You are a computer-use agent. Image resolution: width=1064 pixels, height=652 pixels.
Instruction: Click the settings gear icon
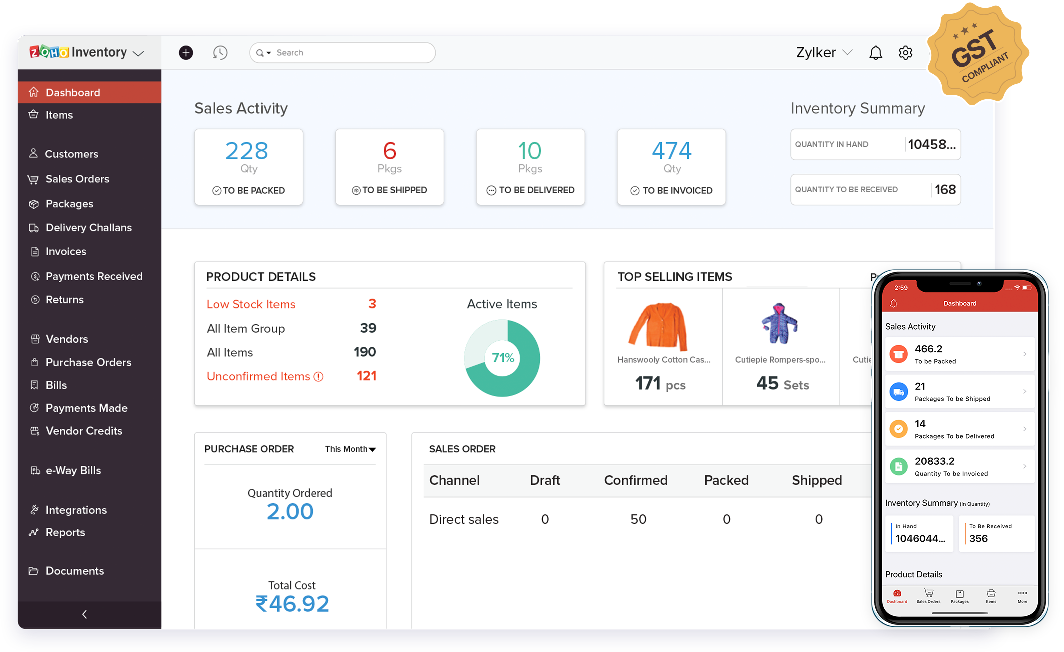[x=905, y=52]
